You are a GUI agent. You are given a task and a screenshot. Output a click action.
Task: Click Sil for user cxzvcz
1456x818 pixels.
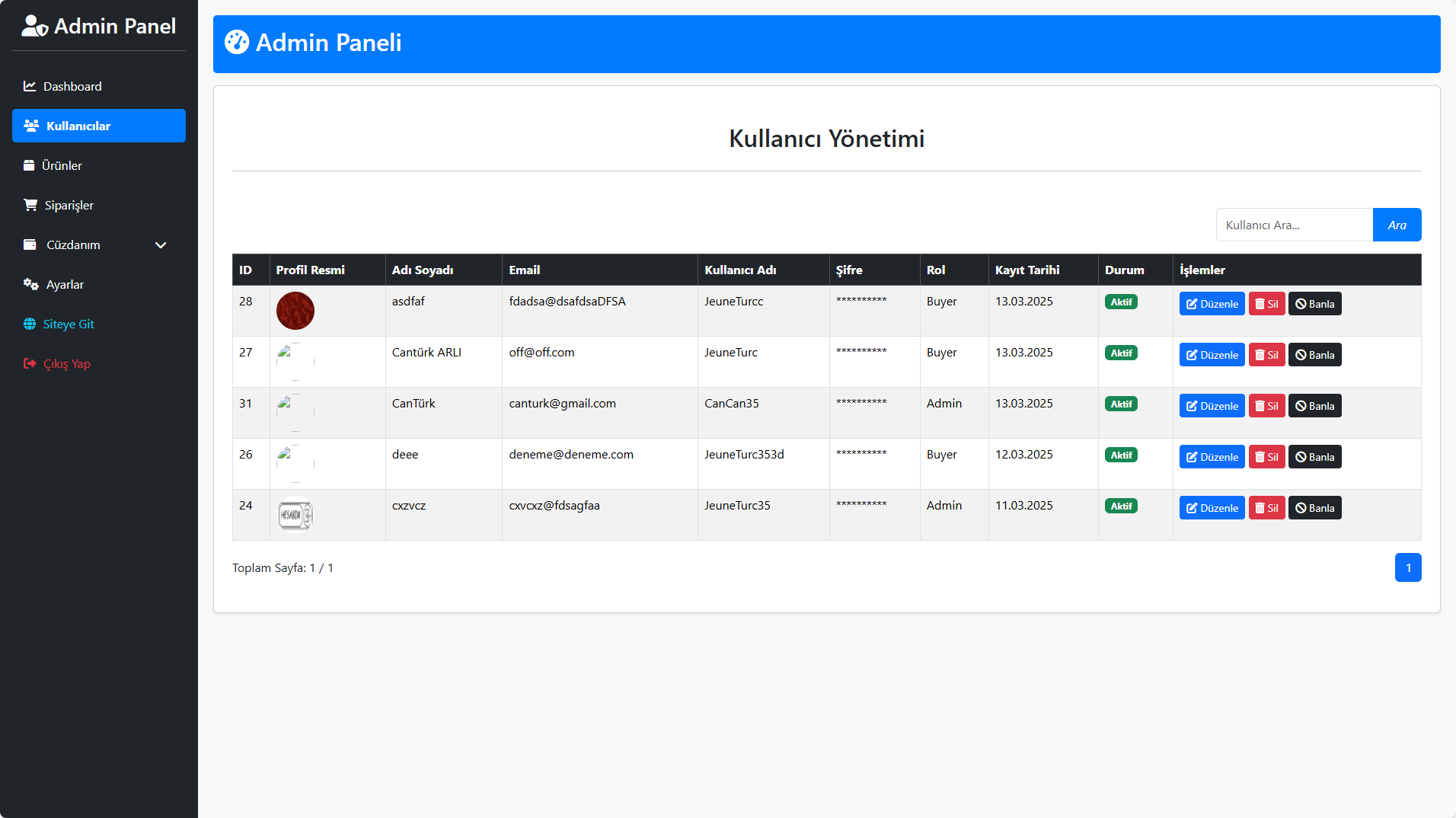(1266, 508)
